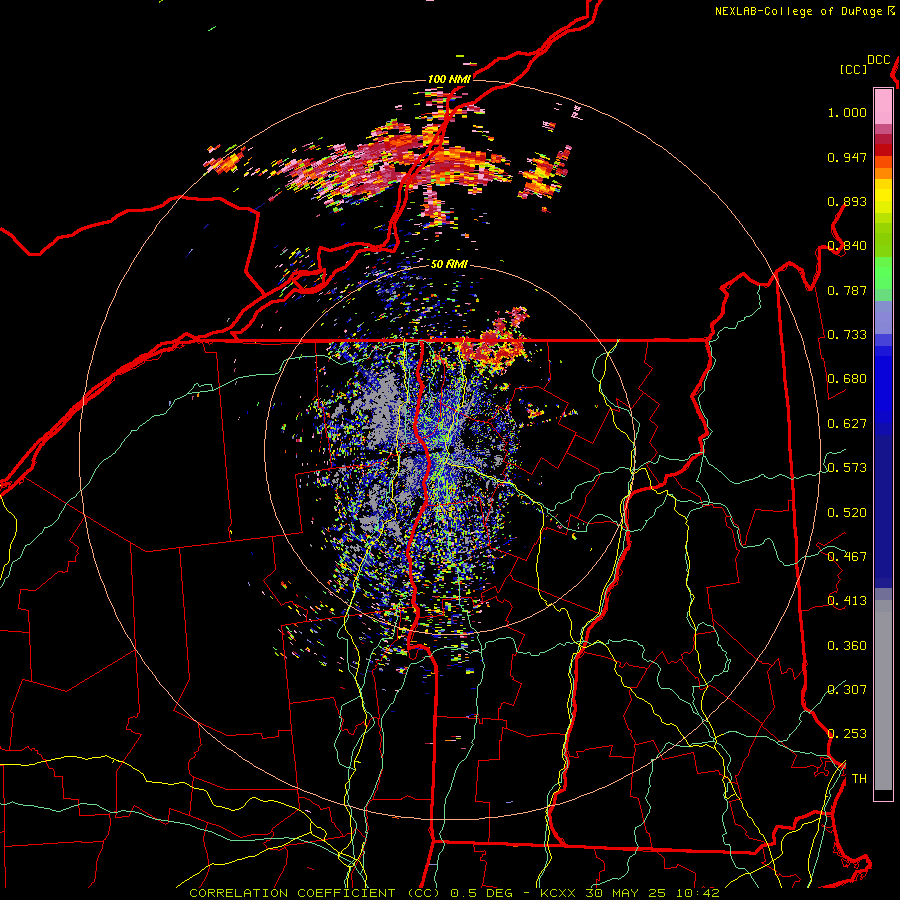Select the 0.627 legend value
Viewport: 900px width, 900px height.
coord(847,424)
